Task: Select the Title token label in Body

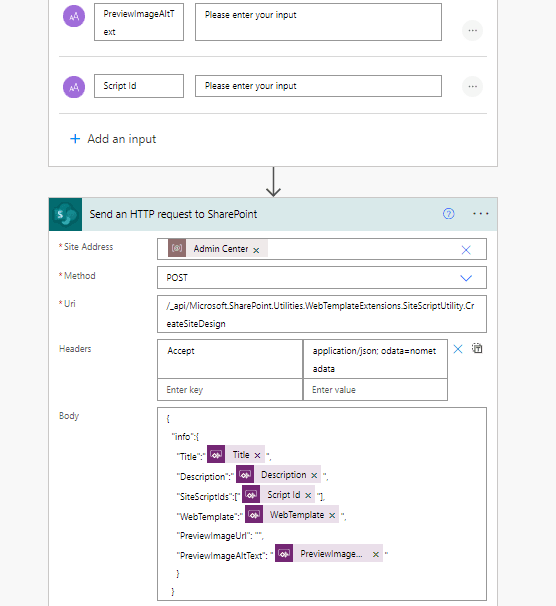Action: 241,455
